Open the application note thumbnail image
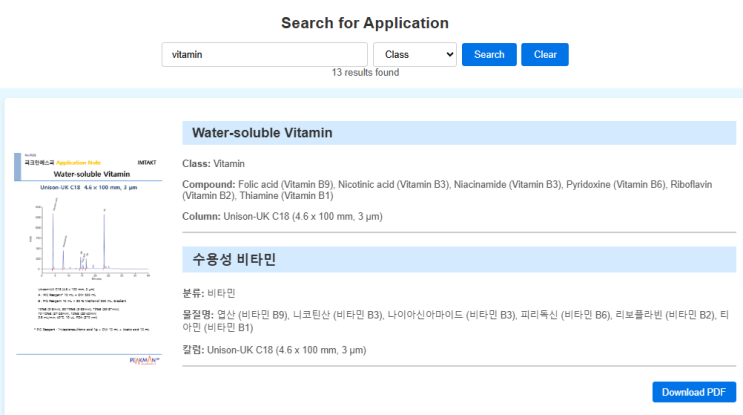 click(x=89, y=260)
